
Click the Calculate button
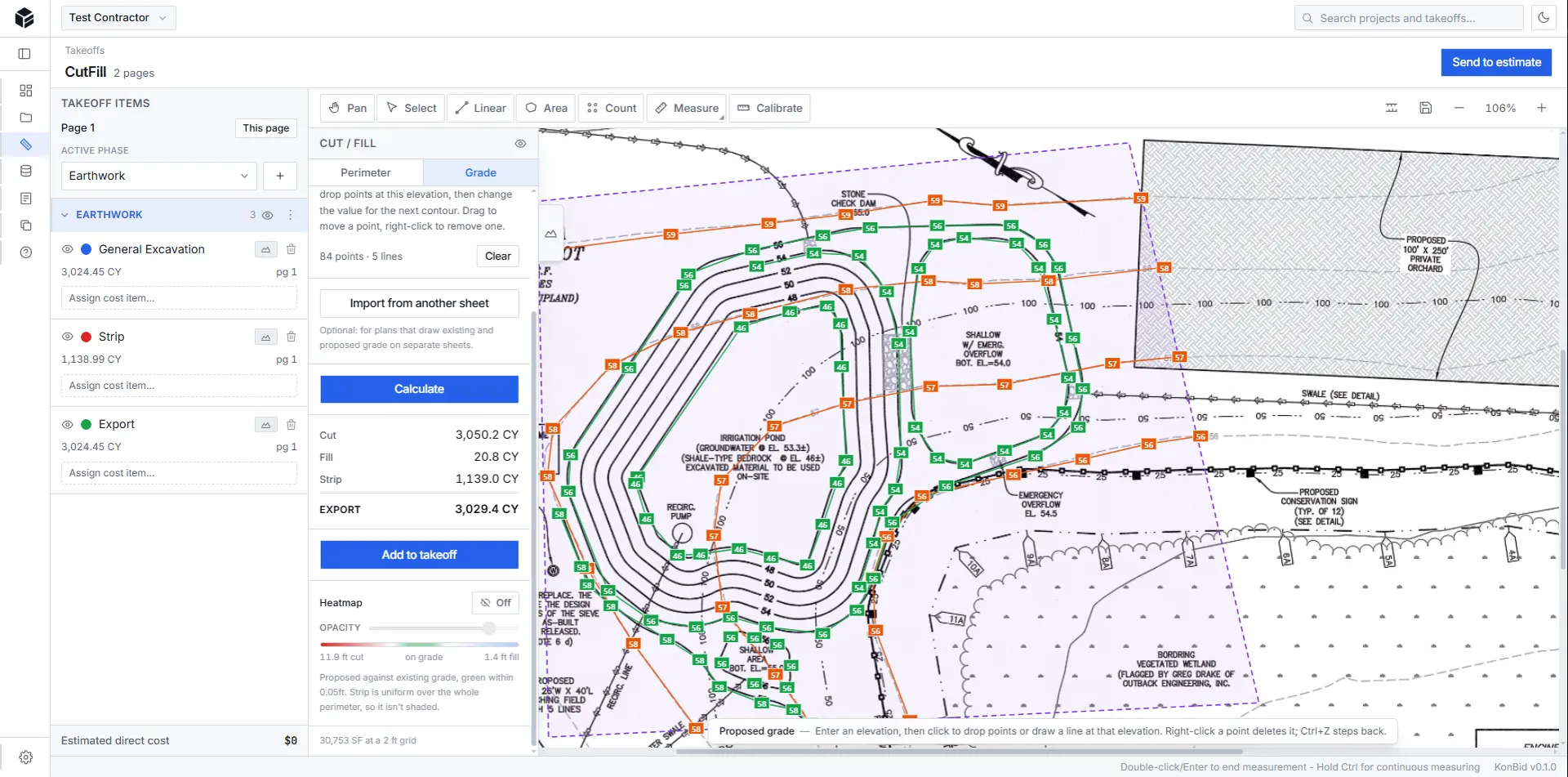[419, 389]
